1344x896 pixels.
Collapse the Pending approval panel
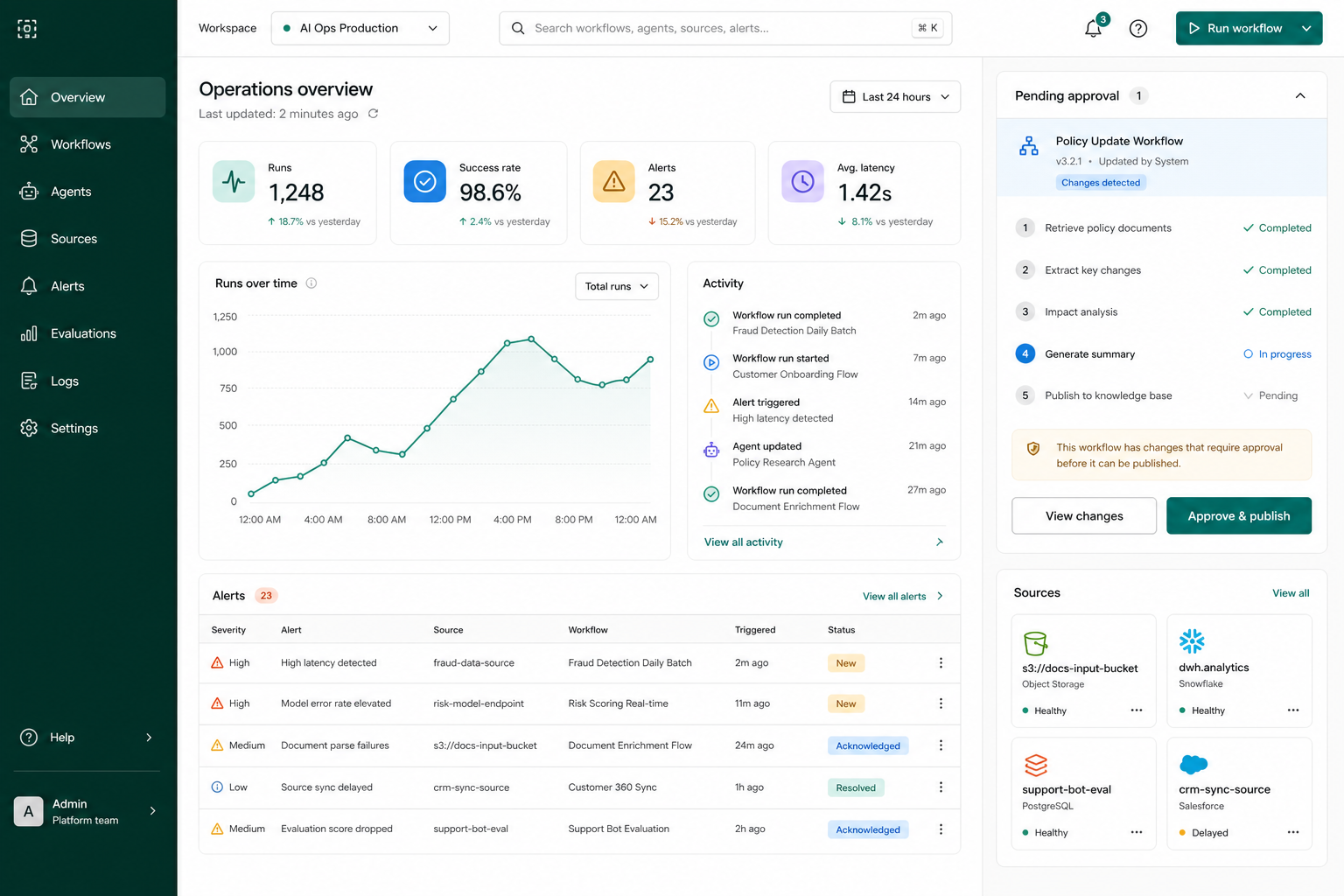pyautogui.click(x=1300, y=95)
